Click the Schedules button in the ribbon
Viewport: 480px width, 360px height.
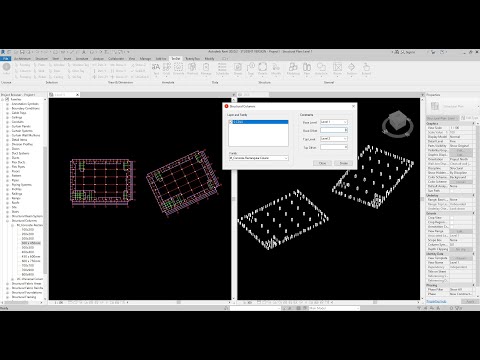[x=222, y=69]
